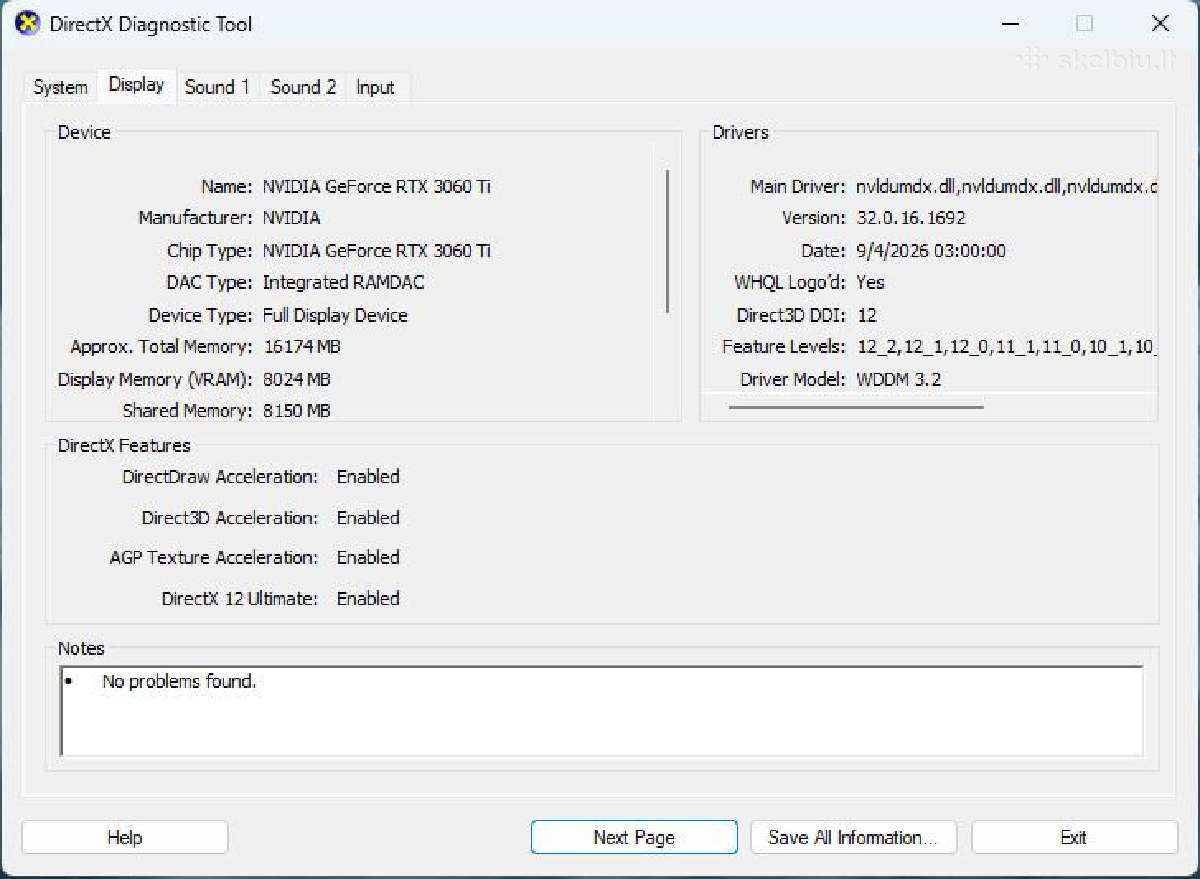Click the Full Display Device value
This screenshot has width=1200, height=879.
pos(335,315)
